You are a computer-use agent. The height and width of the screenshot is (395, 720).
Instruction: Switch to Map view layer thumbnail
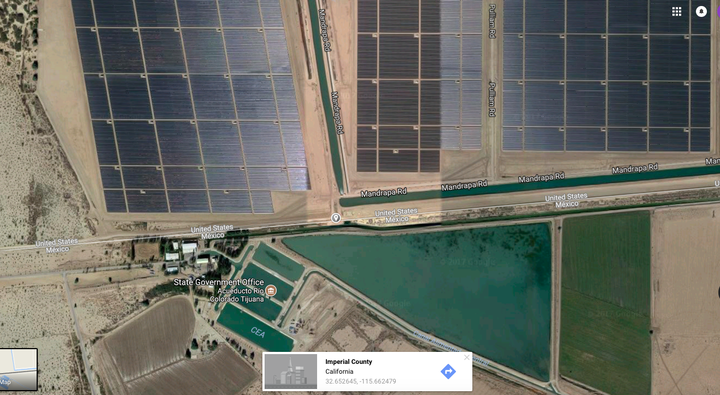18,369
